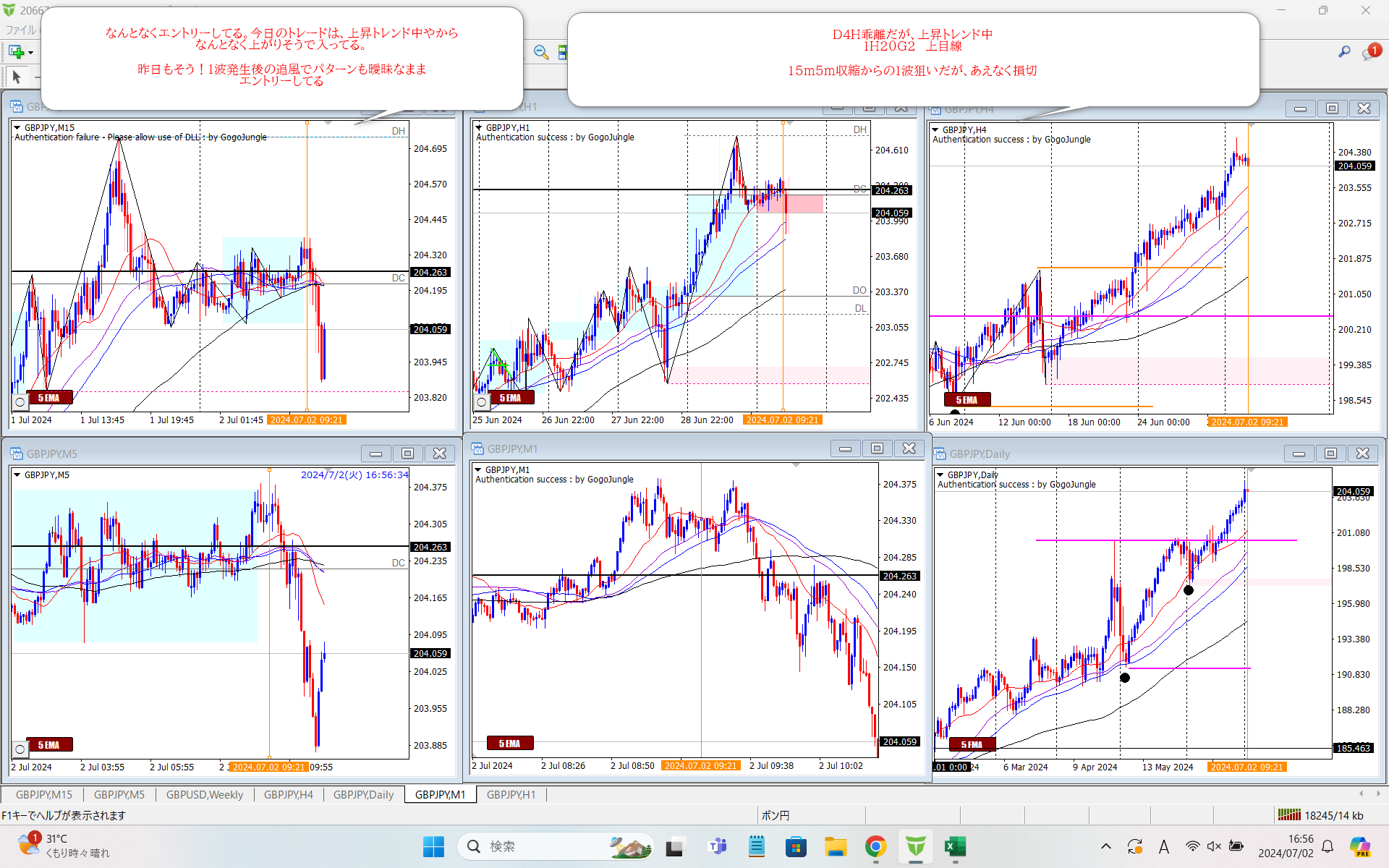The height and width of the screenshot is (868, 1389).
Task: Show hidden icons via tray chevron
Action: click(1105, 846)
